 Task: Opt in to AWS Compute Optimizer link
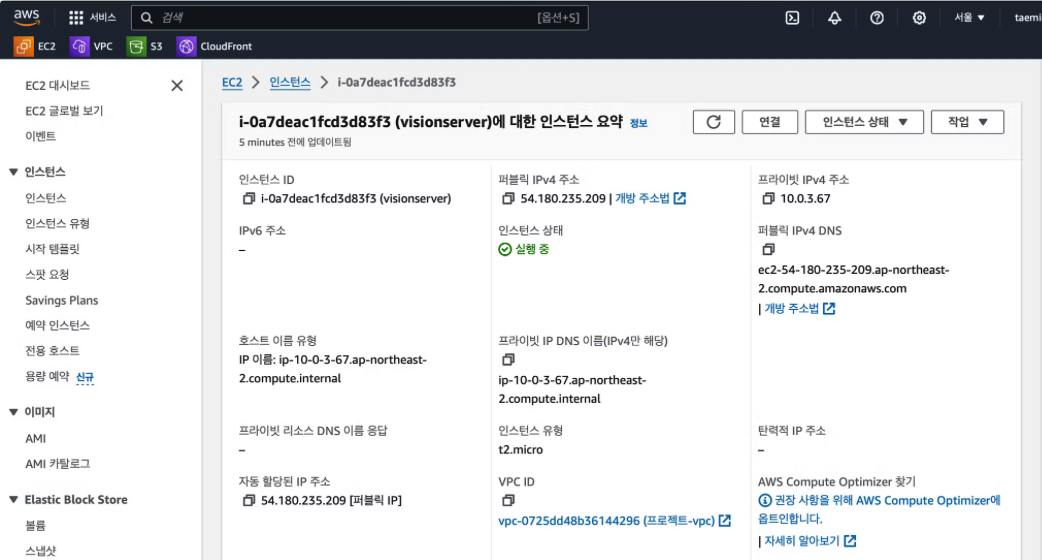tap(879, 510)
